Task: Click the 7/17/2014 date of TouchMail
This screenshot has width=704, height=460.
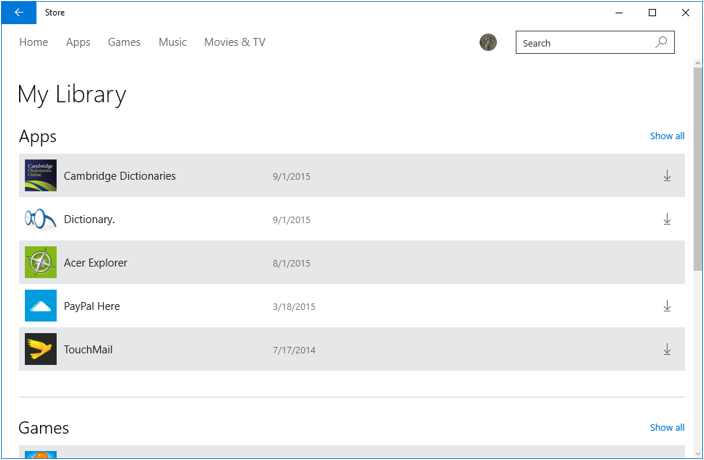Action: (x=294, y=350)
